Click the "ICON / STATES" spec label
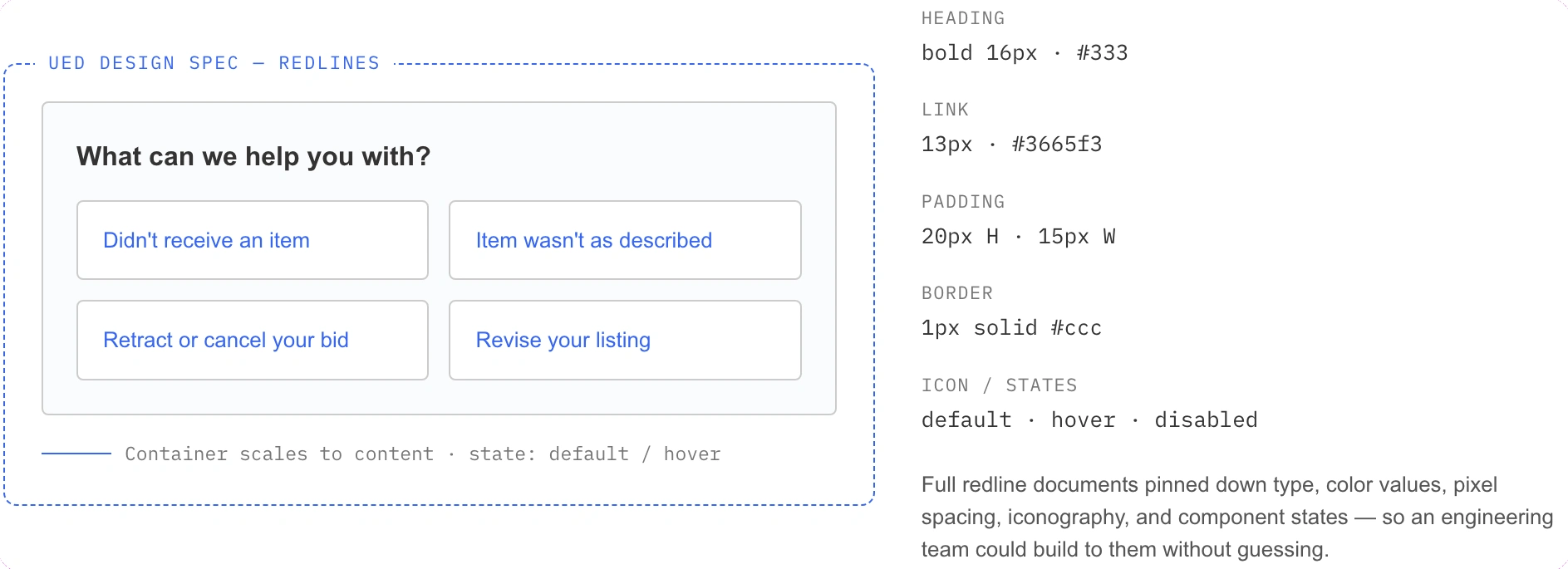This screenshot has height=569, width=1568. pyautogui.click(x=999, y=385)
